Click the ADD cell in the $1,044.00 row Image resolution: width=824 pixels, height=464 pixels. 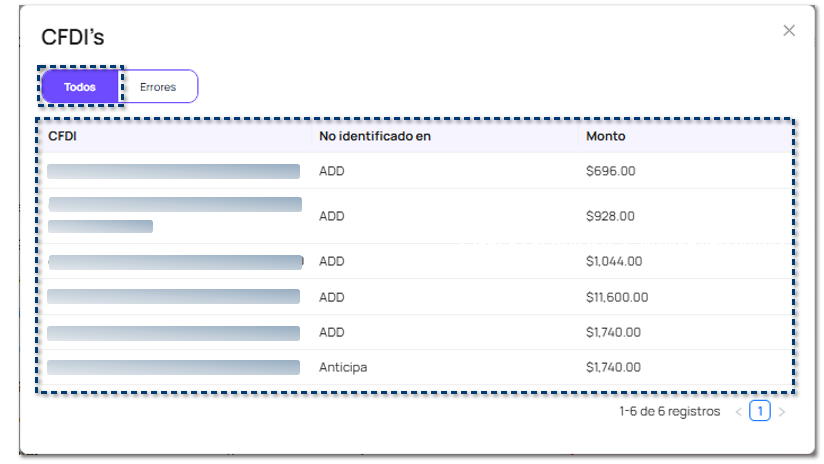[x=331, y=261]
